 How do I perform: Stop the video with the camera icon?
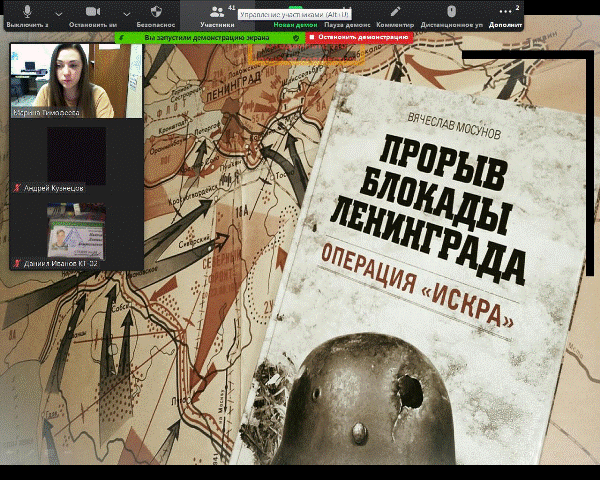click(x=93, y=11)
